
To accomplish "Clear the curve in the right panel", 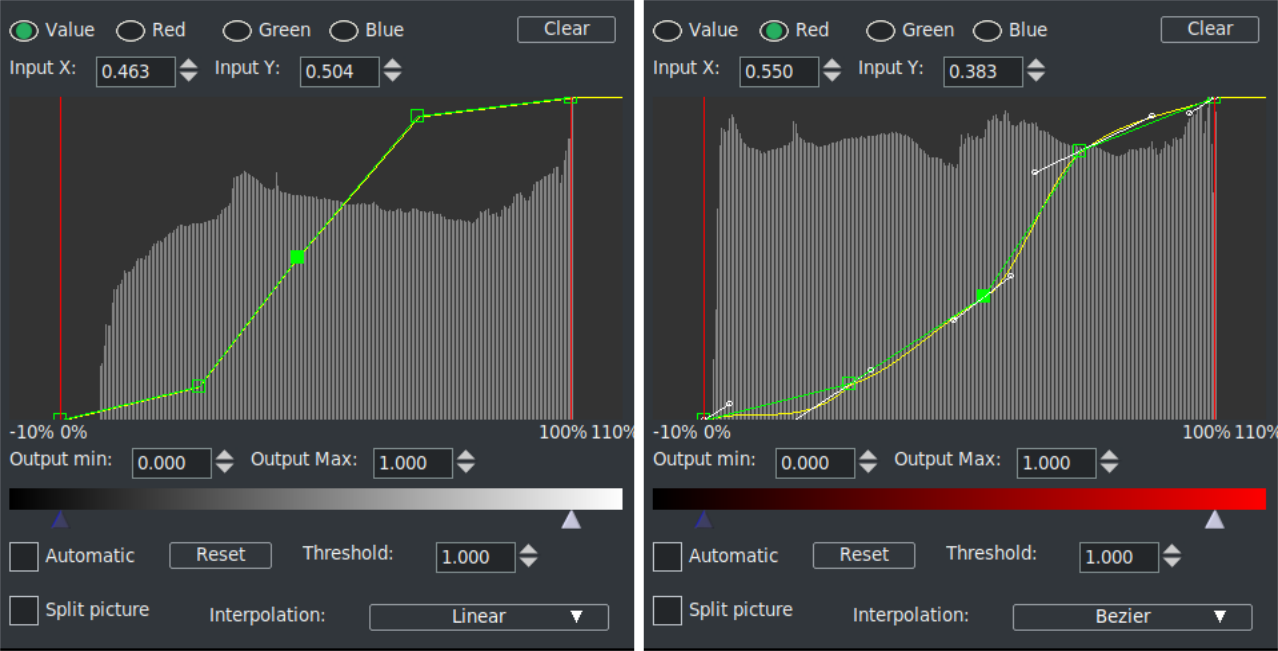I will click(1209, 29).
